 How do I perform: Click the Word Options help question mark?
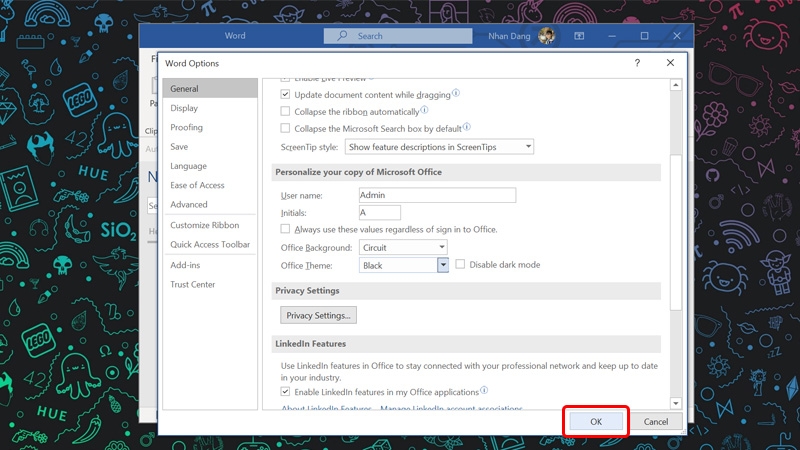click(x=637, y=63)
